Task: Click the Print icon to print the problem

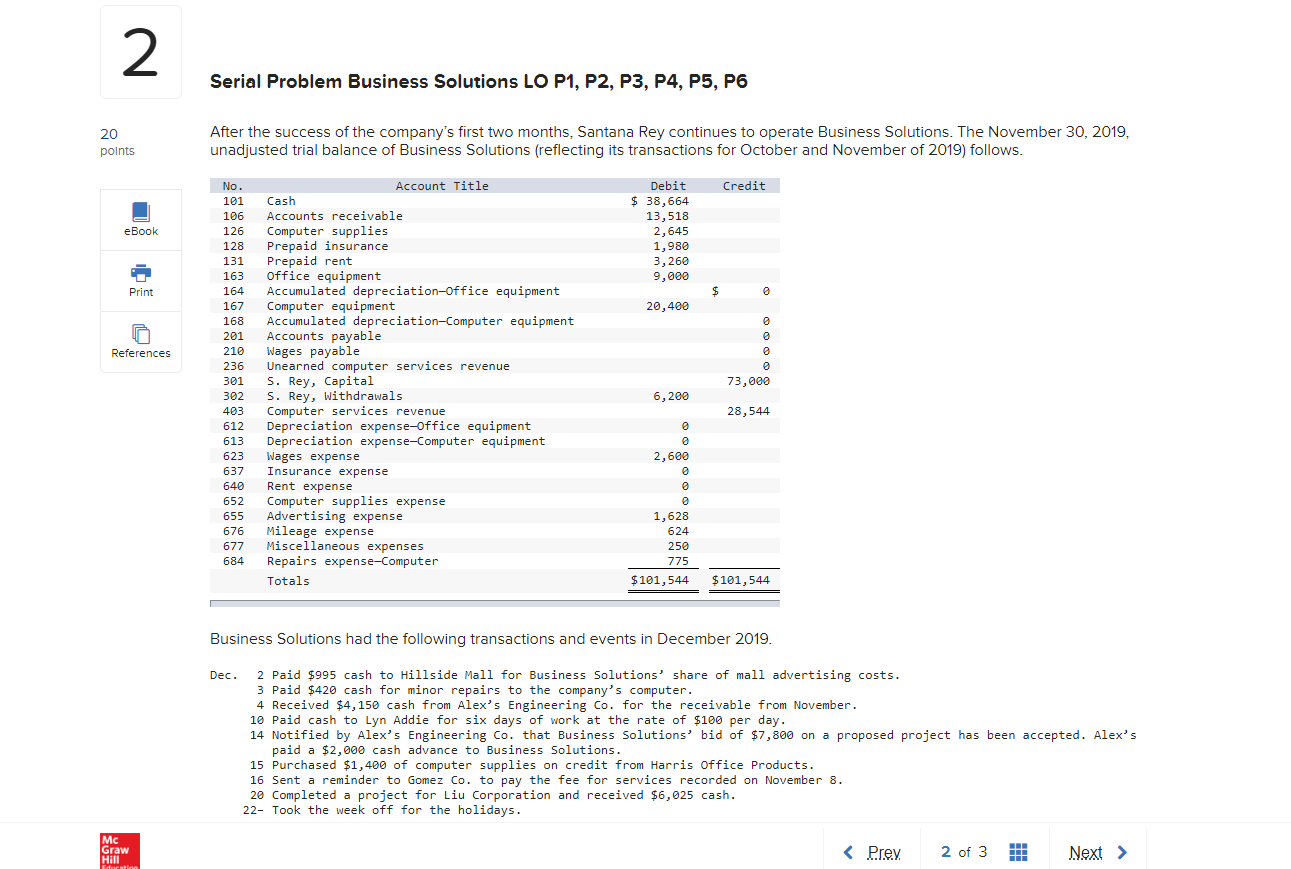Action: click(x=140, y=280)
